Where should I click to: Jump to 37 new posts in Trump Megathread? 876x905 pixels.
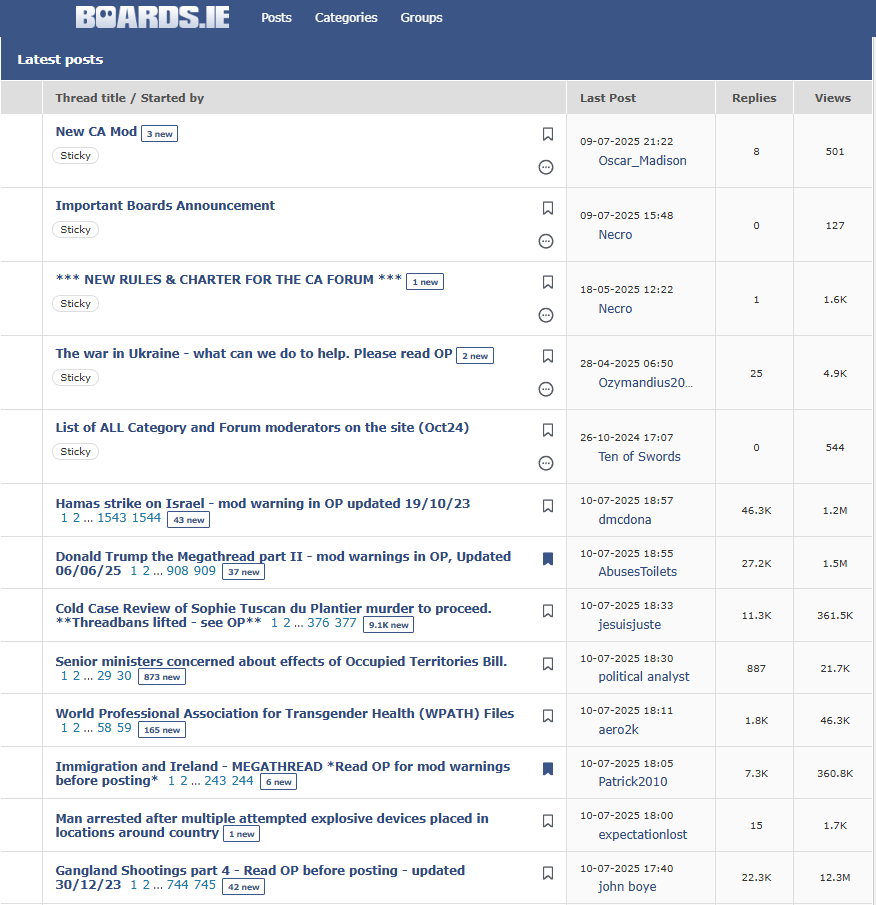[x=244, y=572]
